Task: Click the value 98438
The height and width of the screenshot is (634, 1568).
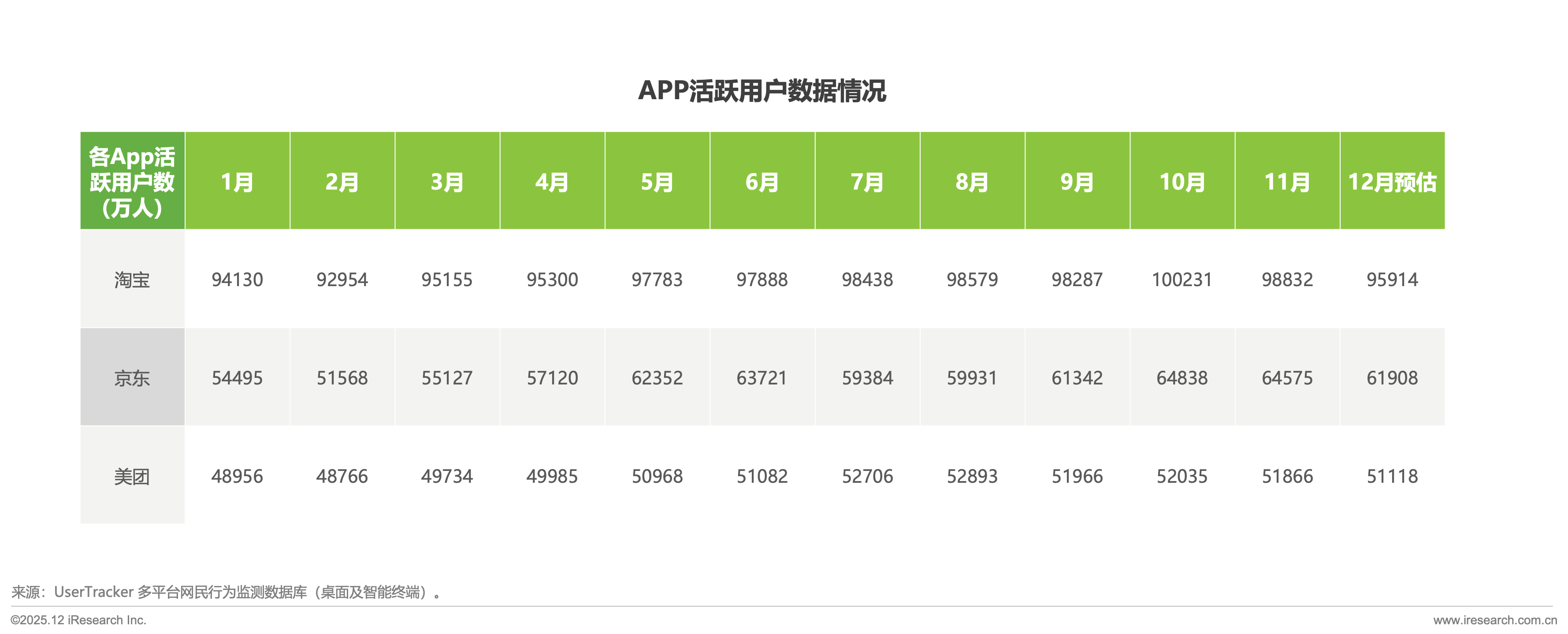Action: point(867,280)
